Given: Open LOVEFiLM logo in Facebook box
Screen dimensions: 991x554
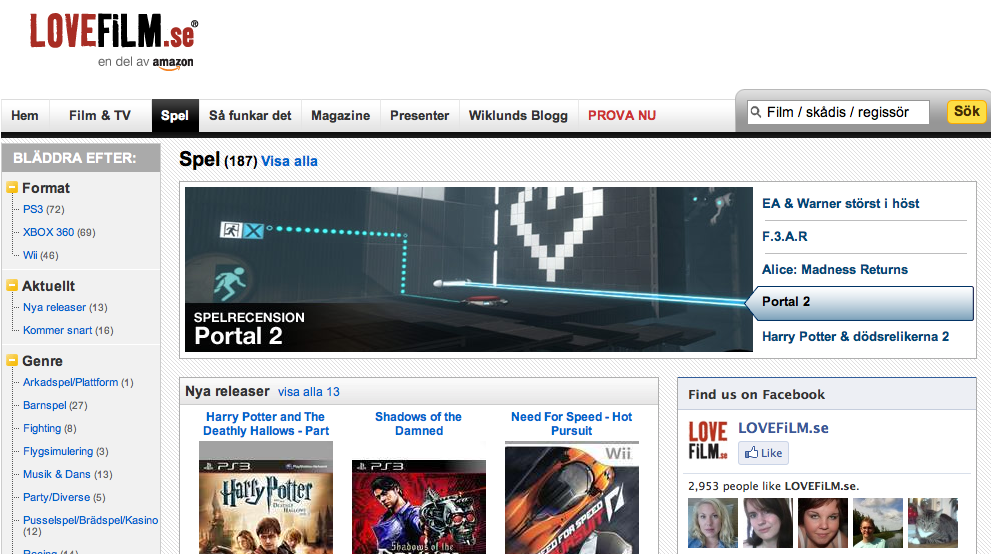Looking at the screenshot, I should (708, 440).
